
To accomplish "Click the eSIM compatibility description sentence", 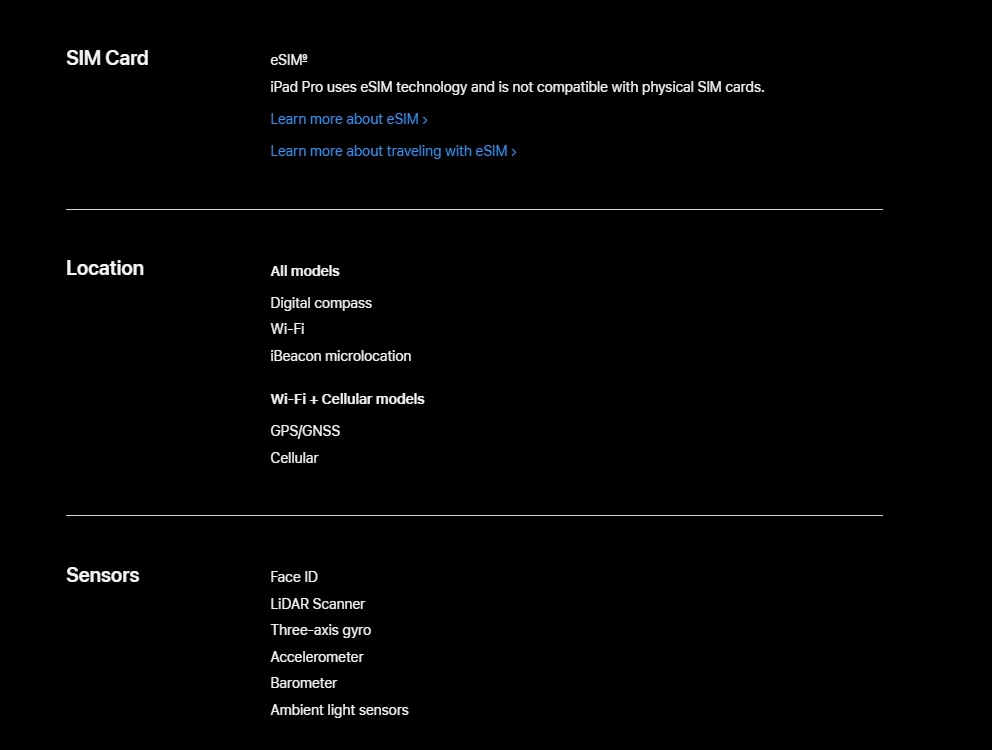I will click(518, 87).
